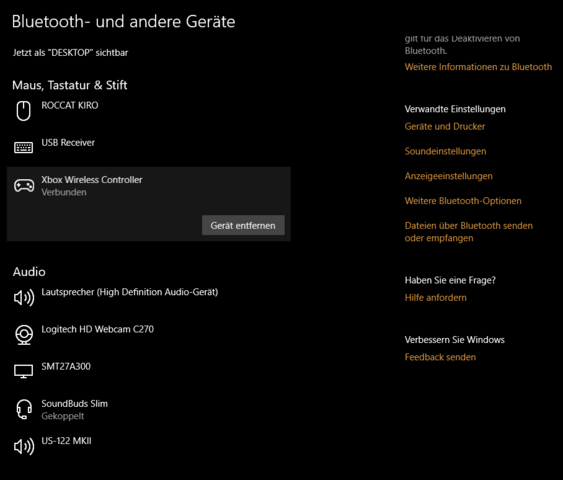The height and width of the screenshot is (480, 563).
Task: Remove device with Gerät entfernen button
Action: click(x=243, y=225)
